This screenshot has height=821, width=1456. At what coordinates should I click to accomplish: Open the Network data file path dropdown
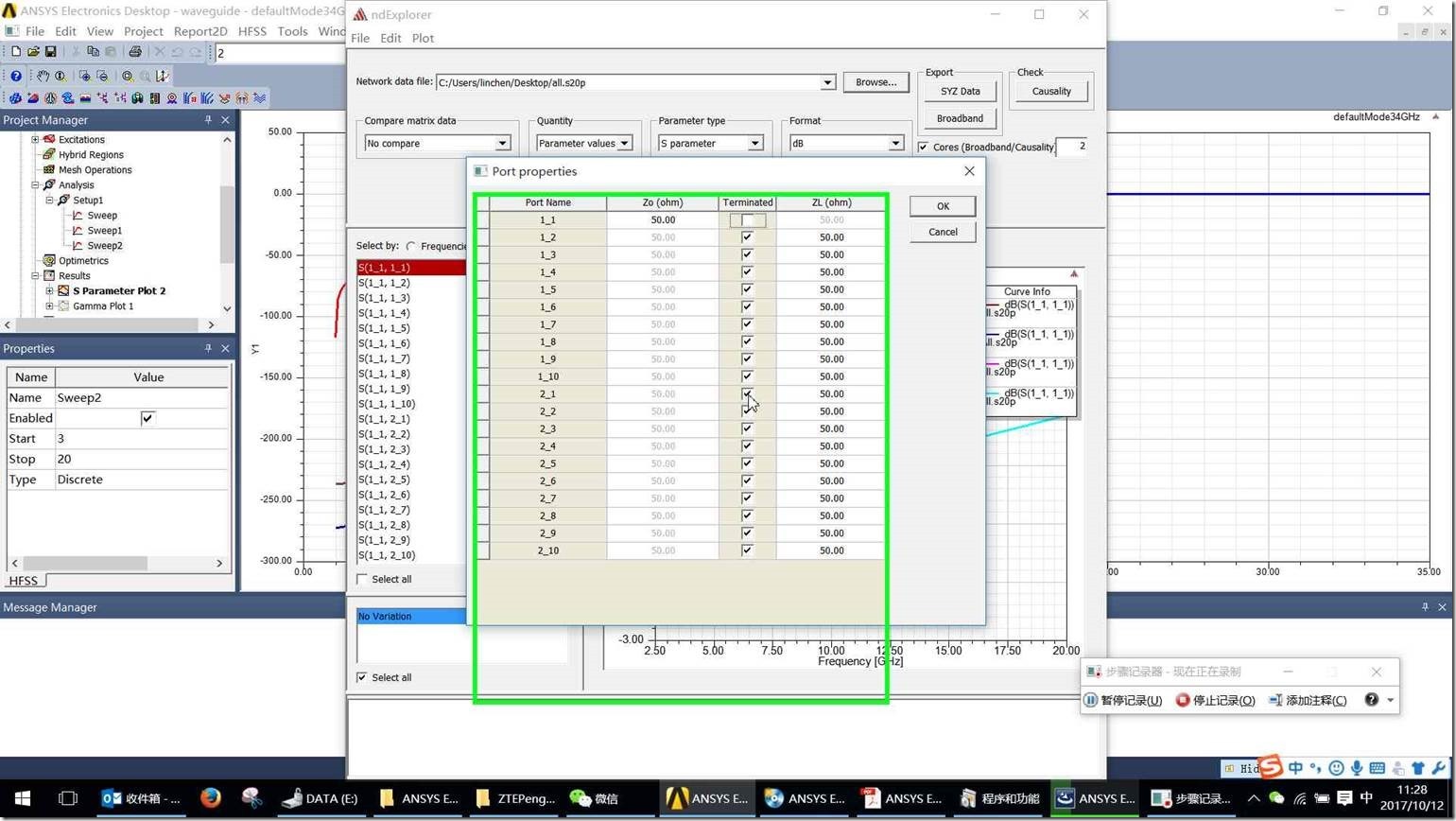827,82
